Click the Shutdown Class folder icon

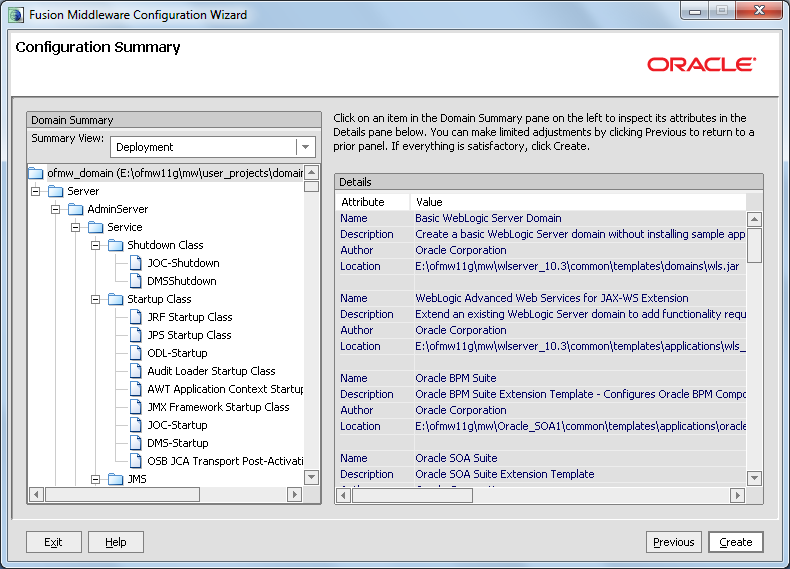(x=115, y=245)
